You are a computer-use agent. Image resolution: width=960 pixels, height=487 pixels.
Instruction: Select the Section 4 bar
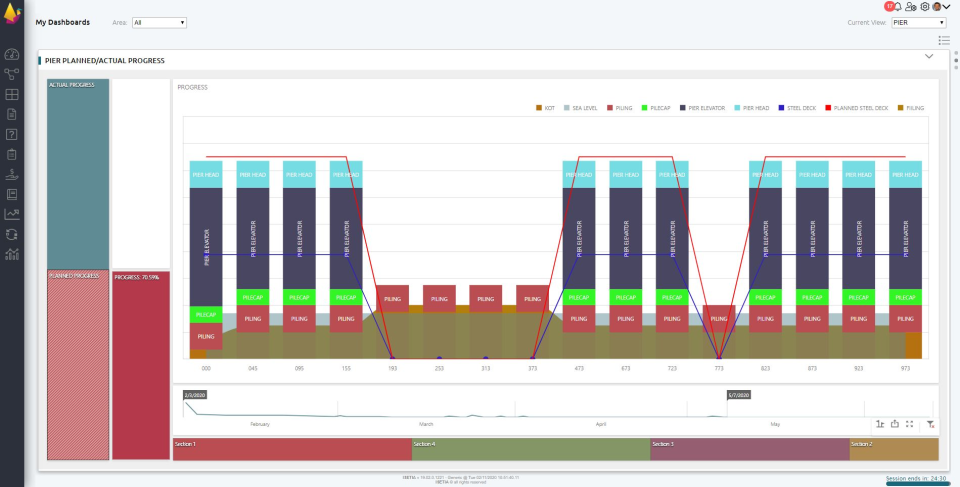click(531, 450)
